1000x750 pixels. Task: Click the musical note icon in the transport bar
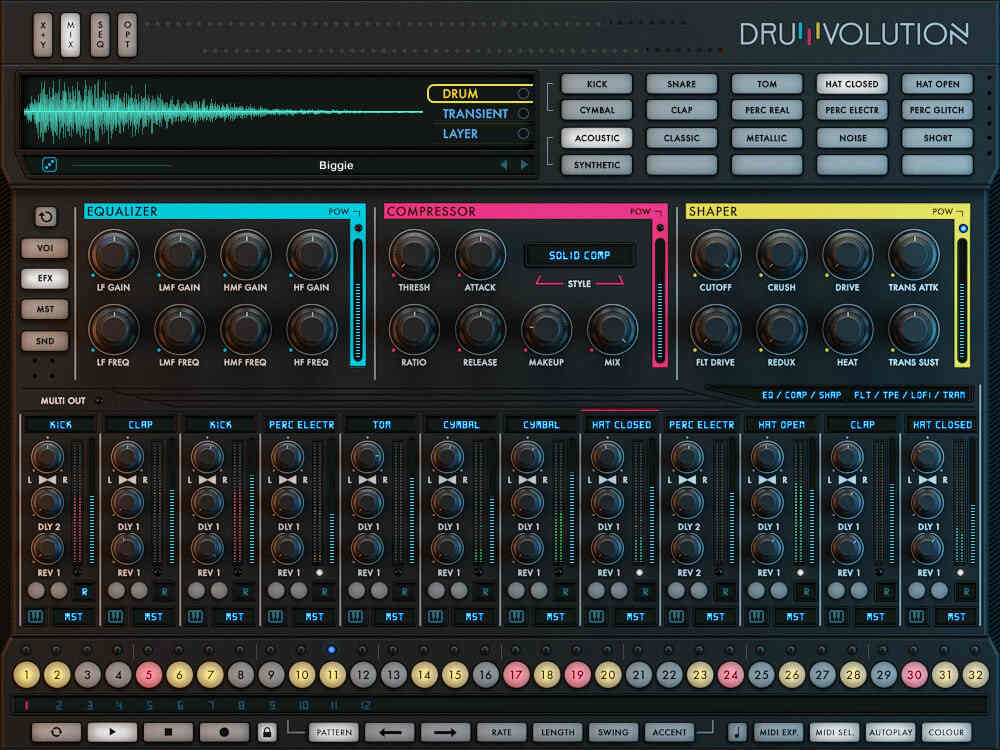click(737, 732)
